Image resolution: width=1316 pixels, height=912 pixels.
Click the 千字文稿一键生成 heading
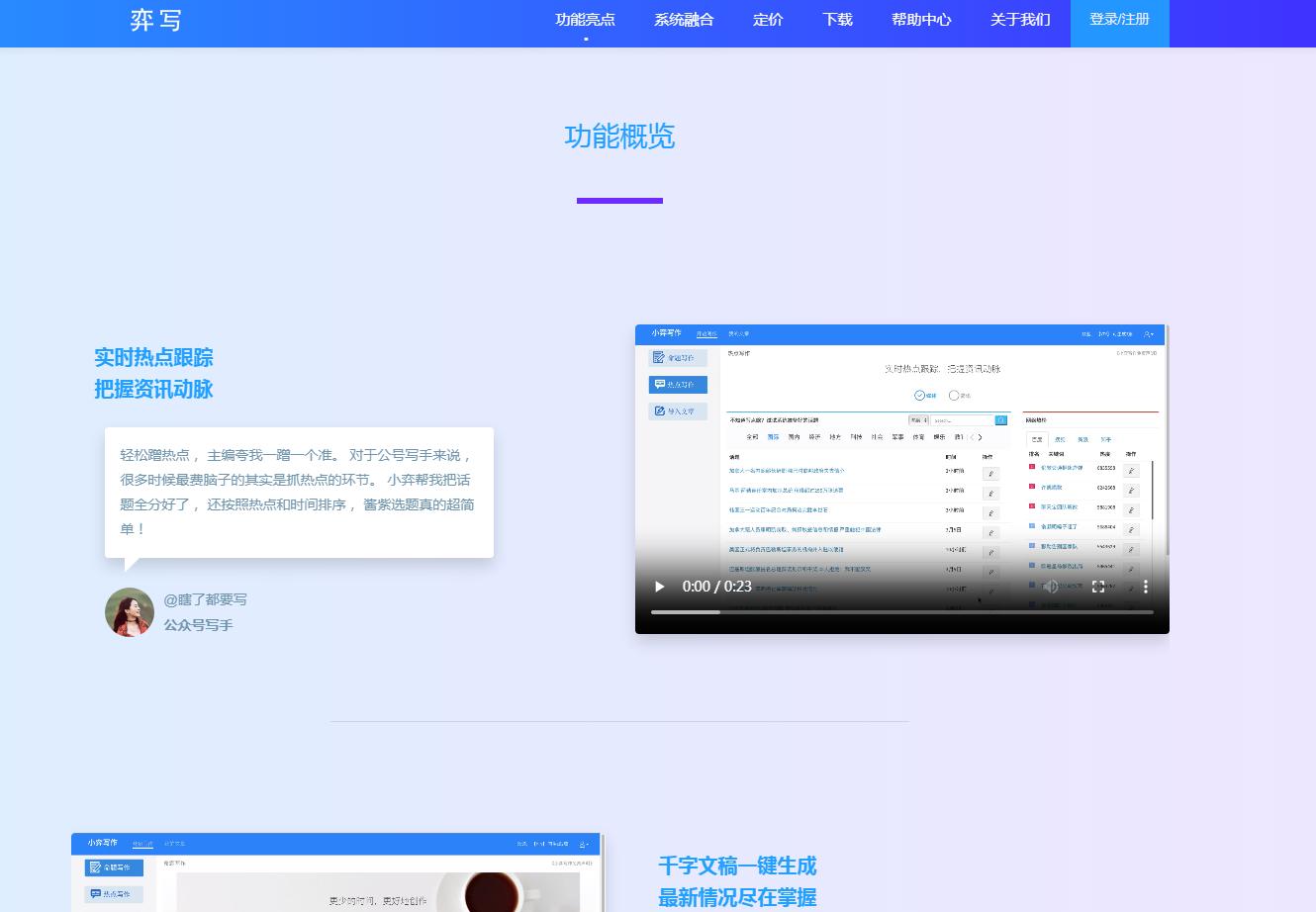[737, 866]
